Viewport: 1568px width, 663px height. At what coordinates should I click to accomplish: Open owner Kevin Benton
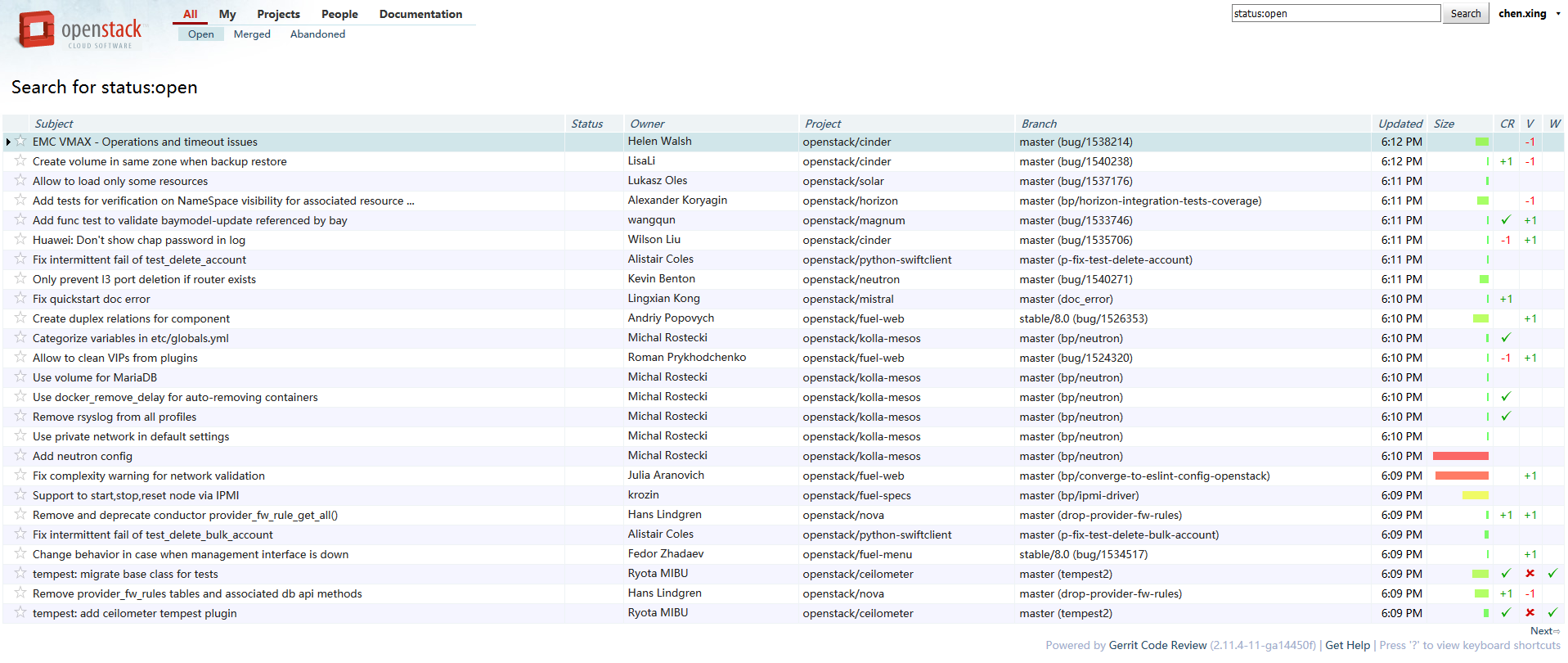pos(661,278)
